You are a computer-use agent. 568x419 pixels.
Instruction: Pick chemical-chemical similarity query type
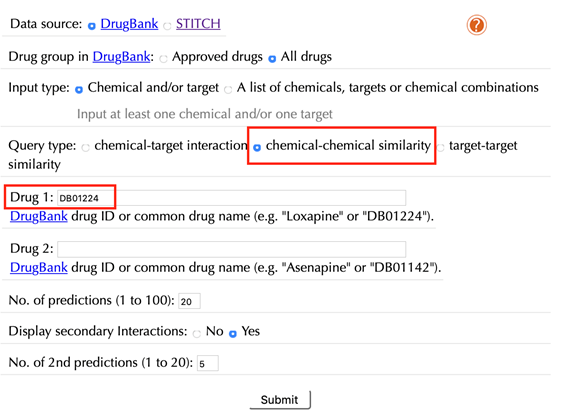(x=257, y=147)
